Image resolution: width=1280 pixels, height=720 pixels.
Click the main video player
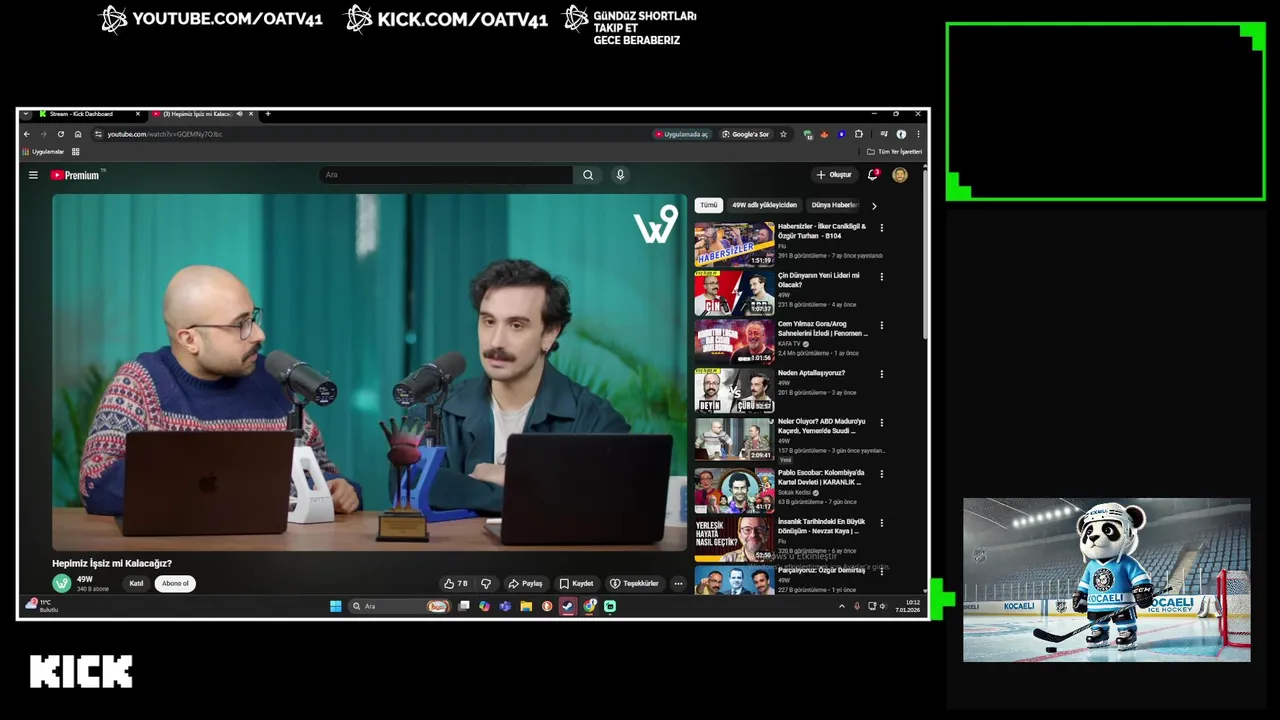[x=370, y=372]
